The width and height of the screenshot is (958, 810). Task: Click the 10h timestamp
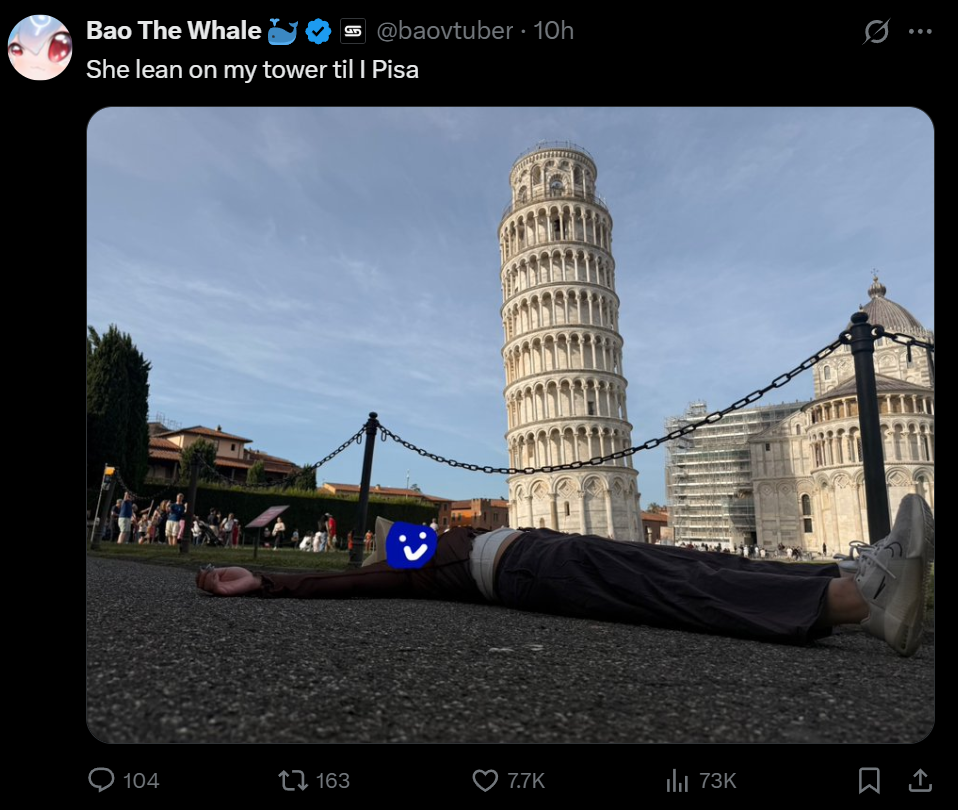pos(554,31)
